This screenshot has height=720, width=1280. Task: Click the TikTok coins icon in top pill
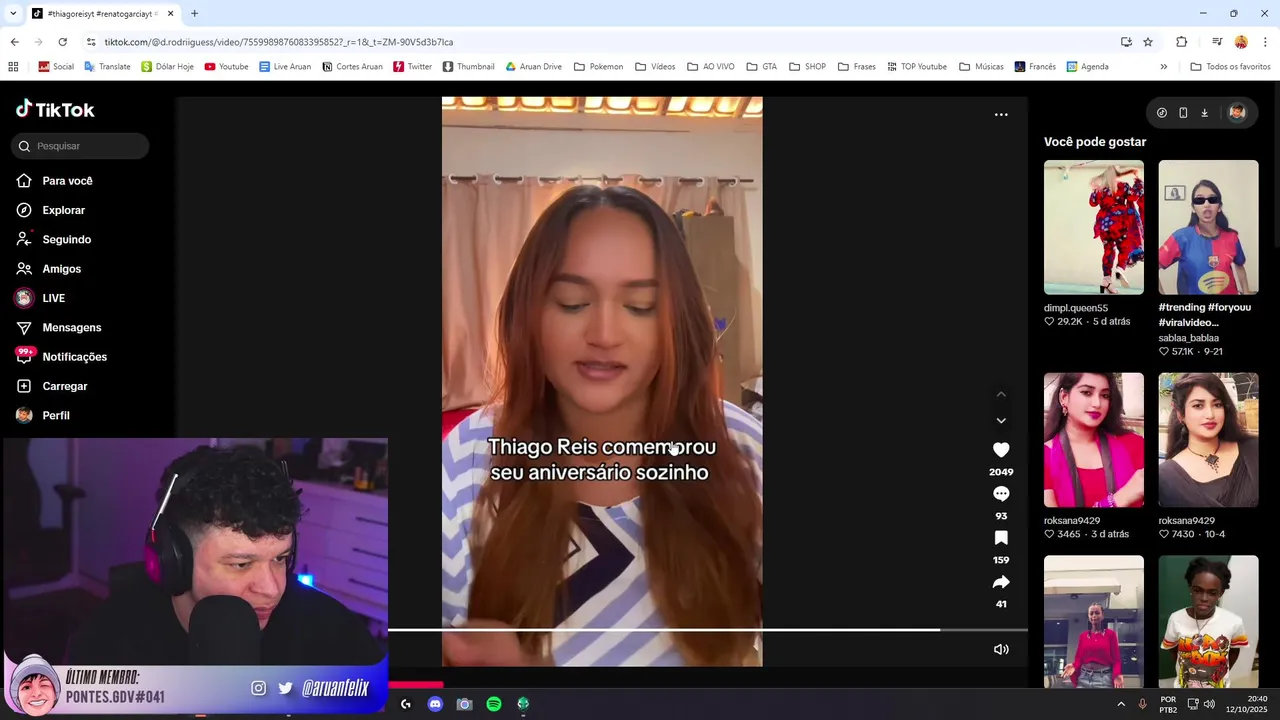(x=1162, y=113)
